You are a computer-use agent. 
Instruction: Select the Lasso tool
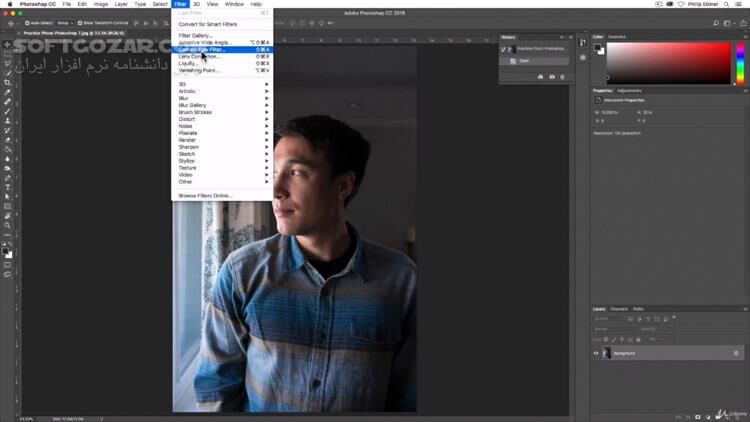[x=7, y=64]
